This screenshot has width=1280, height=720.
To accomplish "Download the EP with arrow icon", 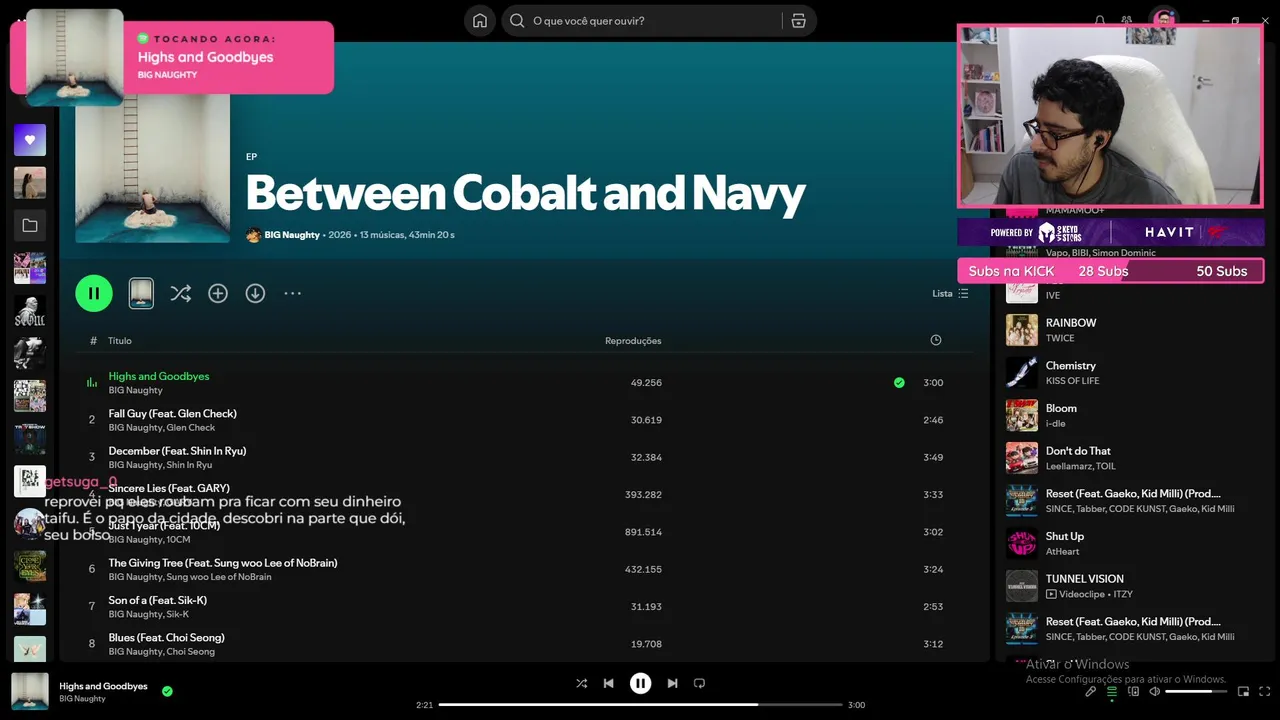I will (255, 293).
